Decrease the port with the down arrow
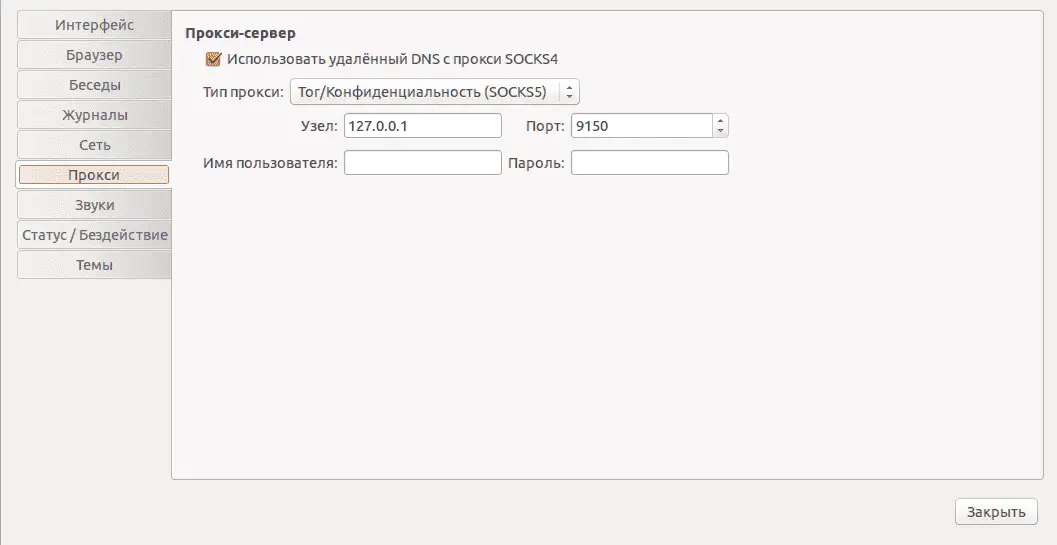The image size is (1057, 545). pos(720,131)
